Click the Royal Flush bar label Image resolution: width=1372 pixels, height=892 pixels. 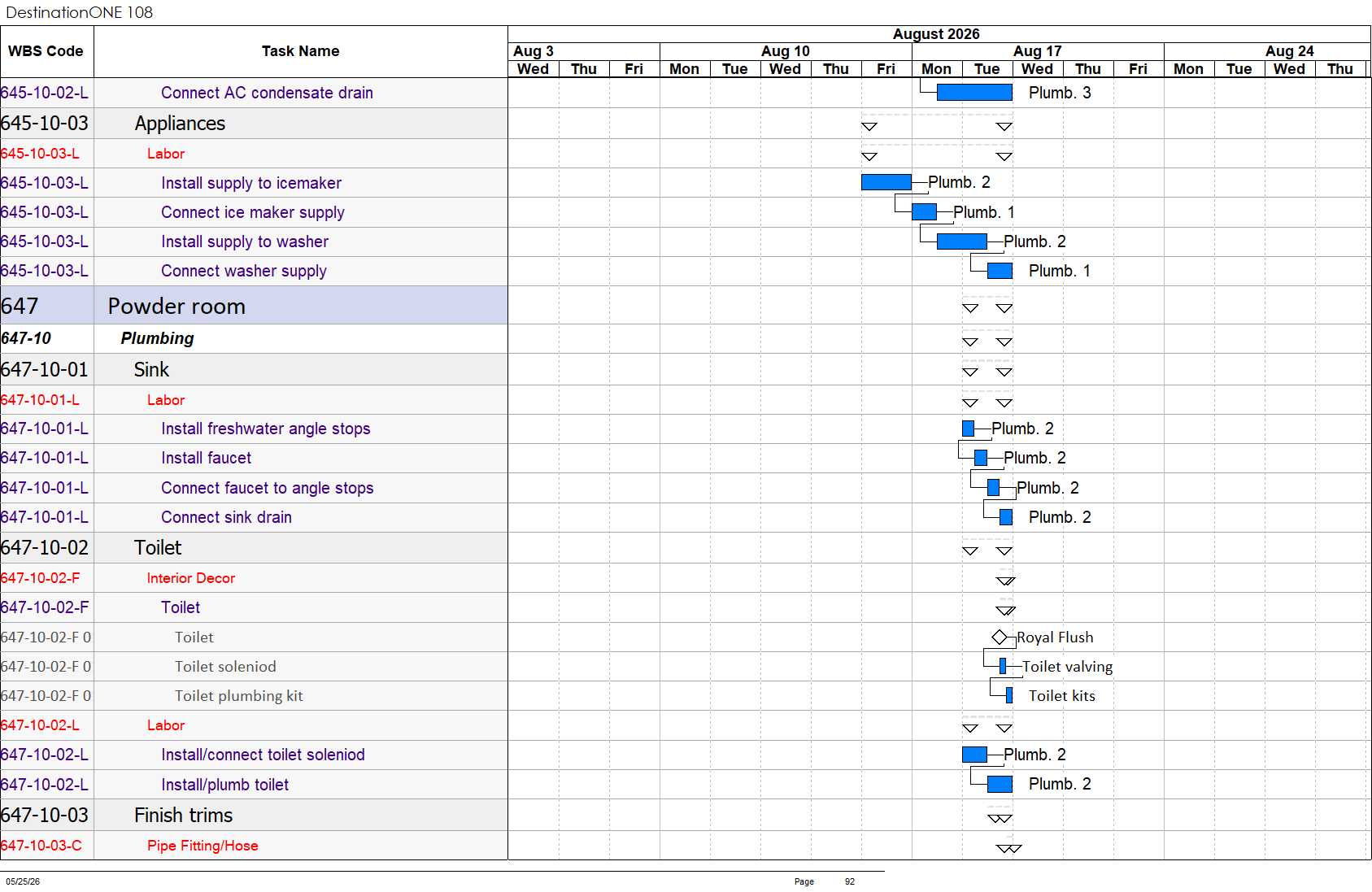click(1055, 637)
